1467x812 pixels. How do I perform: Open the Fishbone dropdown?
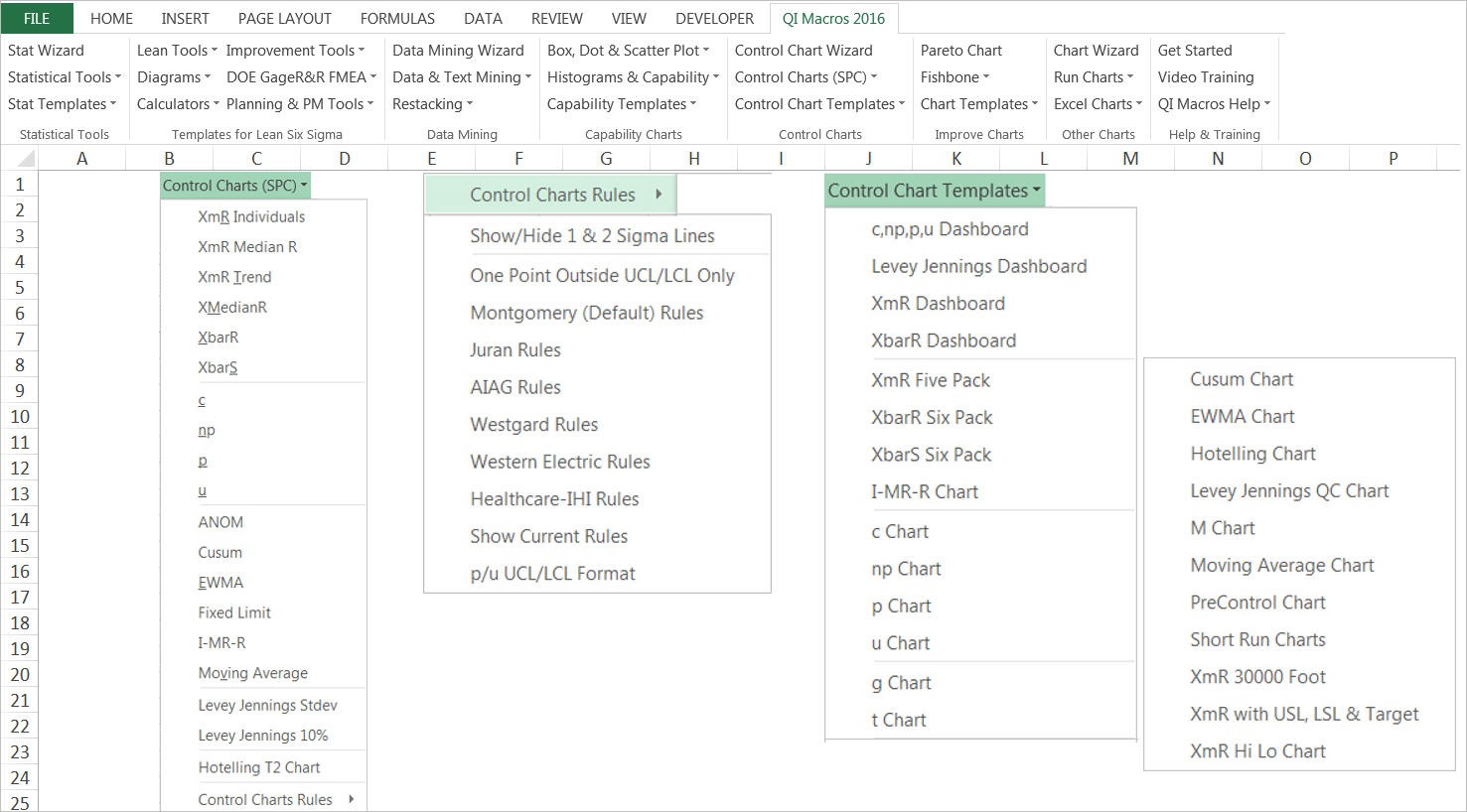954,76
